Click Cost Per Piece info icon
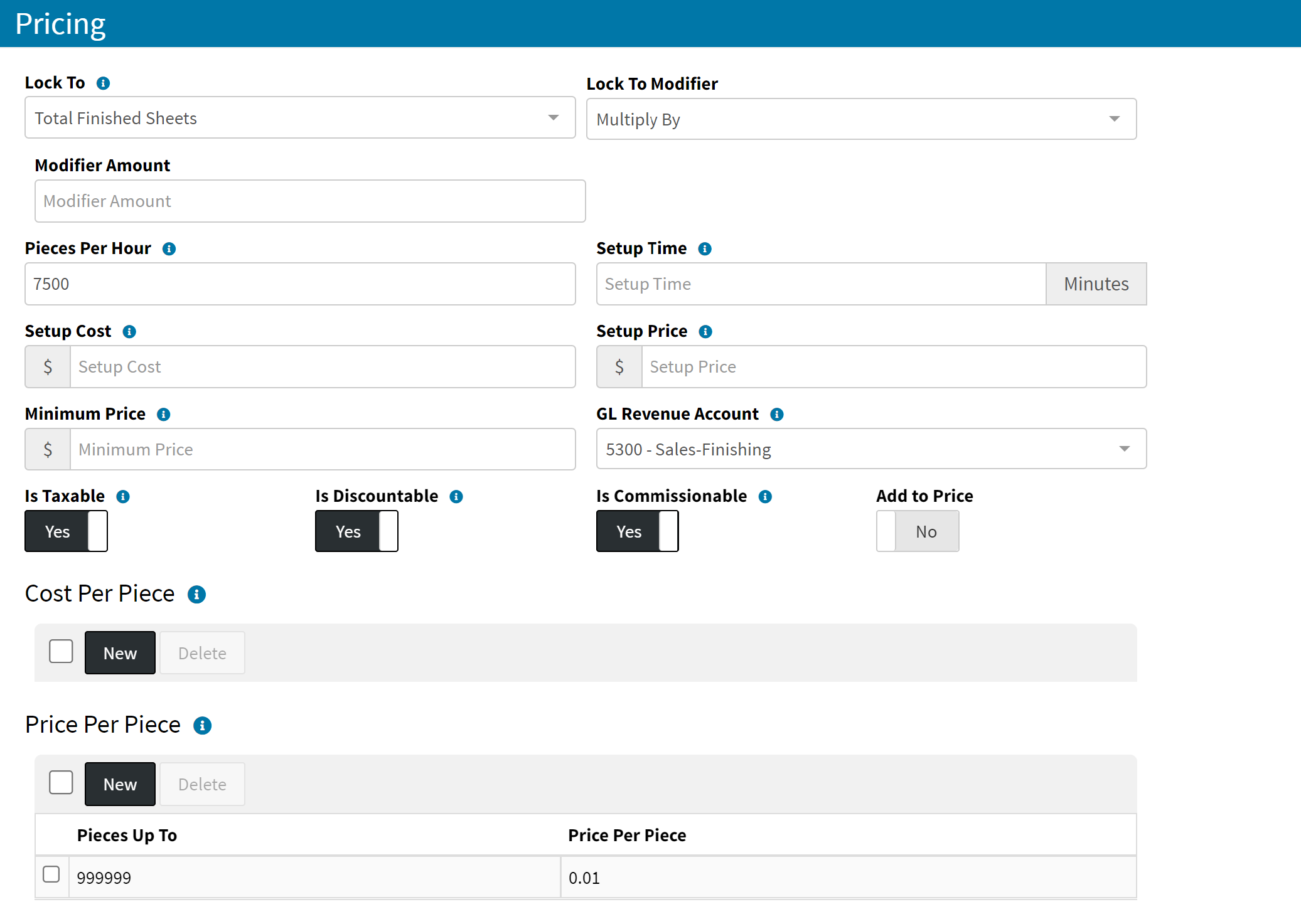The height and width of the screenshot is (924, 1301). pos(196,594)
